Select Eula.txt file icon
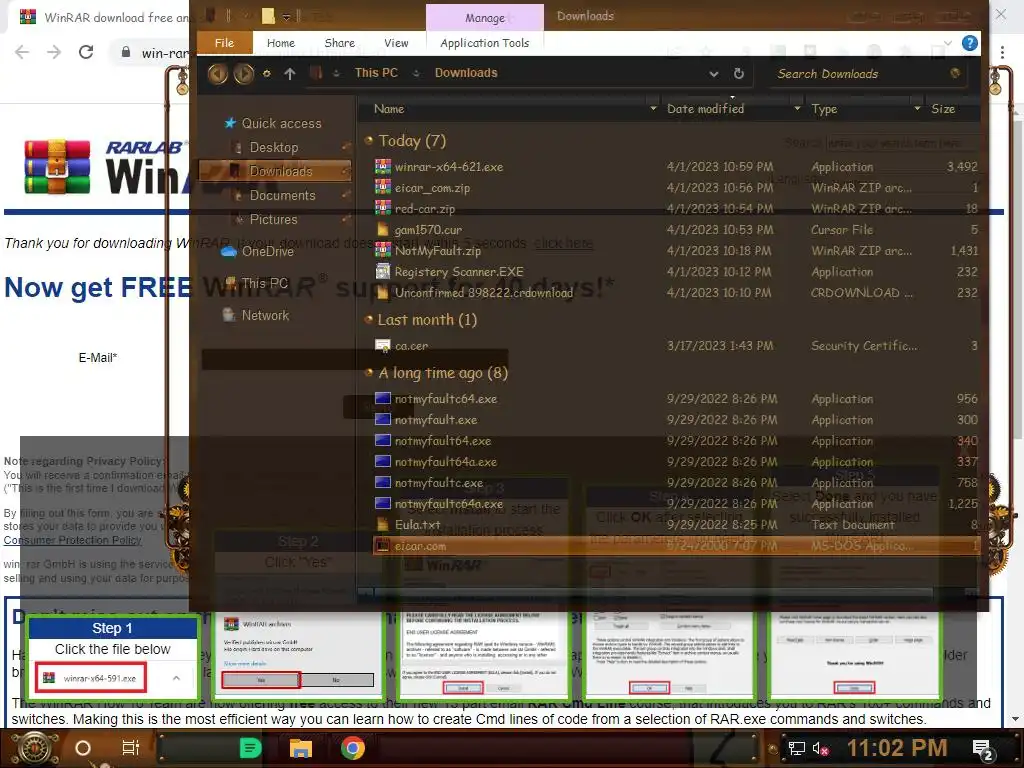Screen dimensions: 1024x768 [383, 524]
